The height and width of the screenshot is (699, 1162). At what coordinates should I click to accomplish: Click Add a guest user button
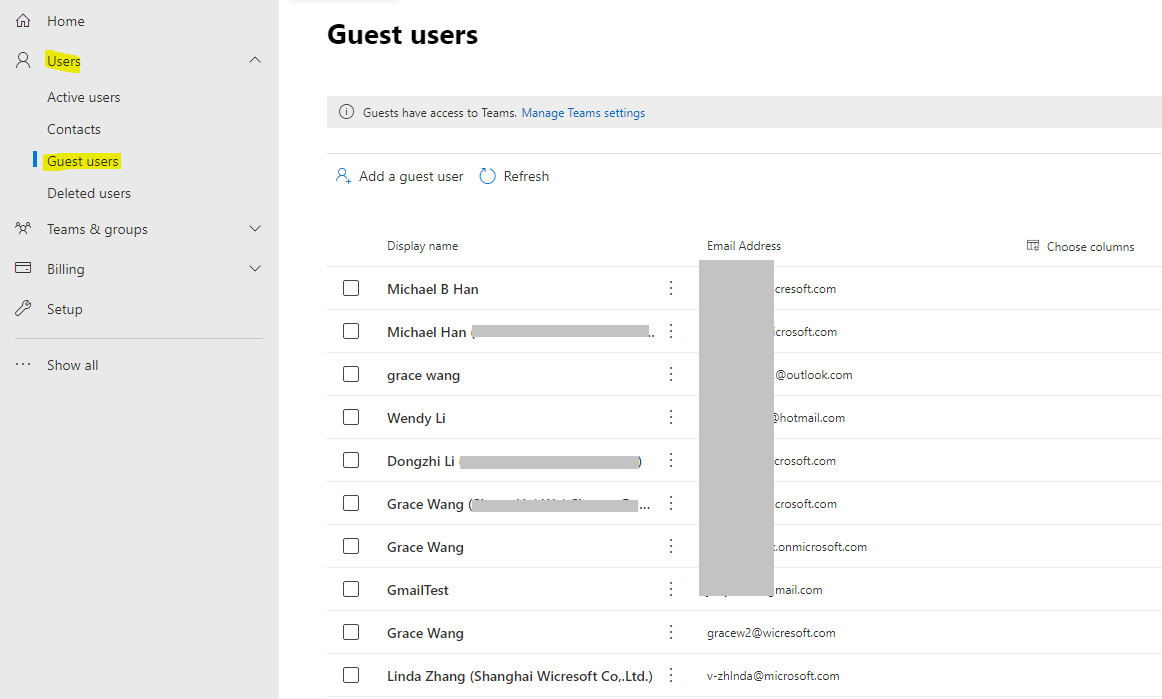399,176
